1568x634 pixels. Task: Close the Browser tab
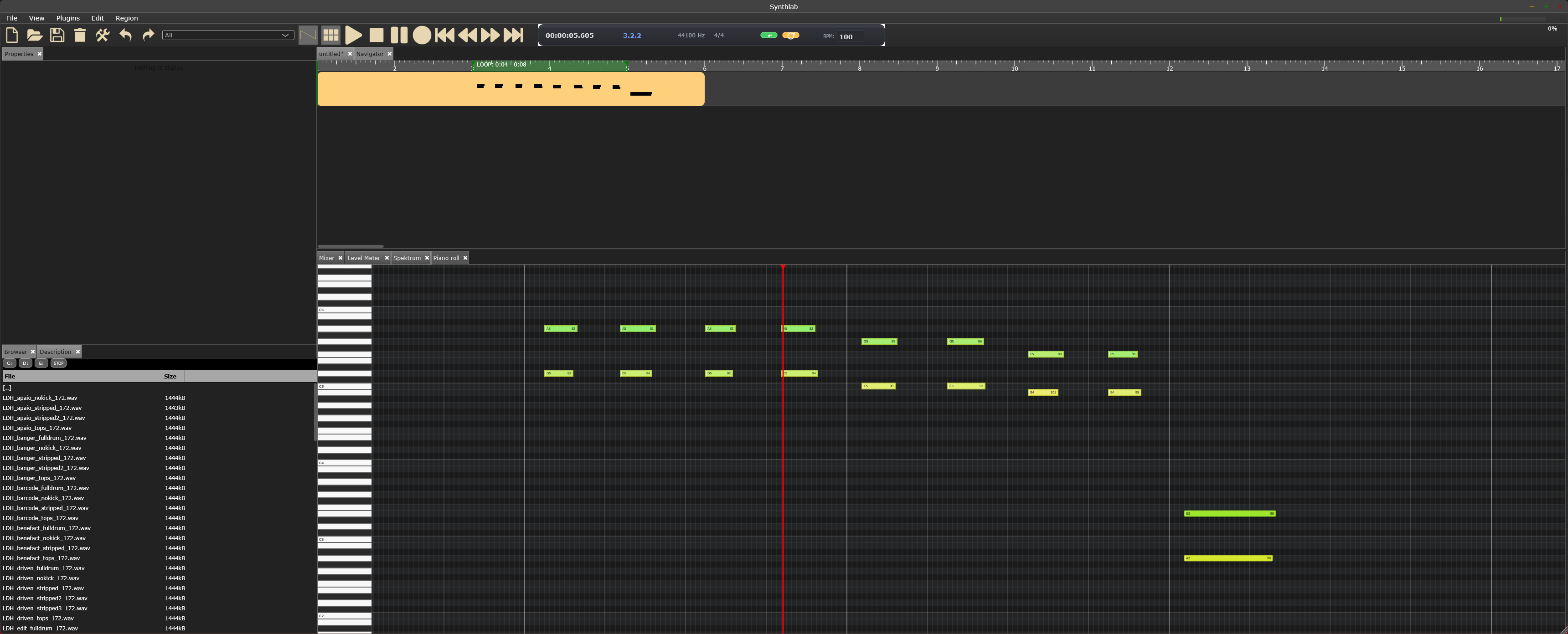tap(33, 352)
